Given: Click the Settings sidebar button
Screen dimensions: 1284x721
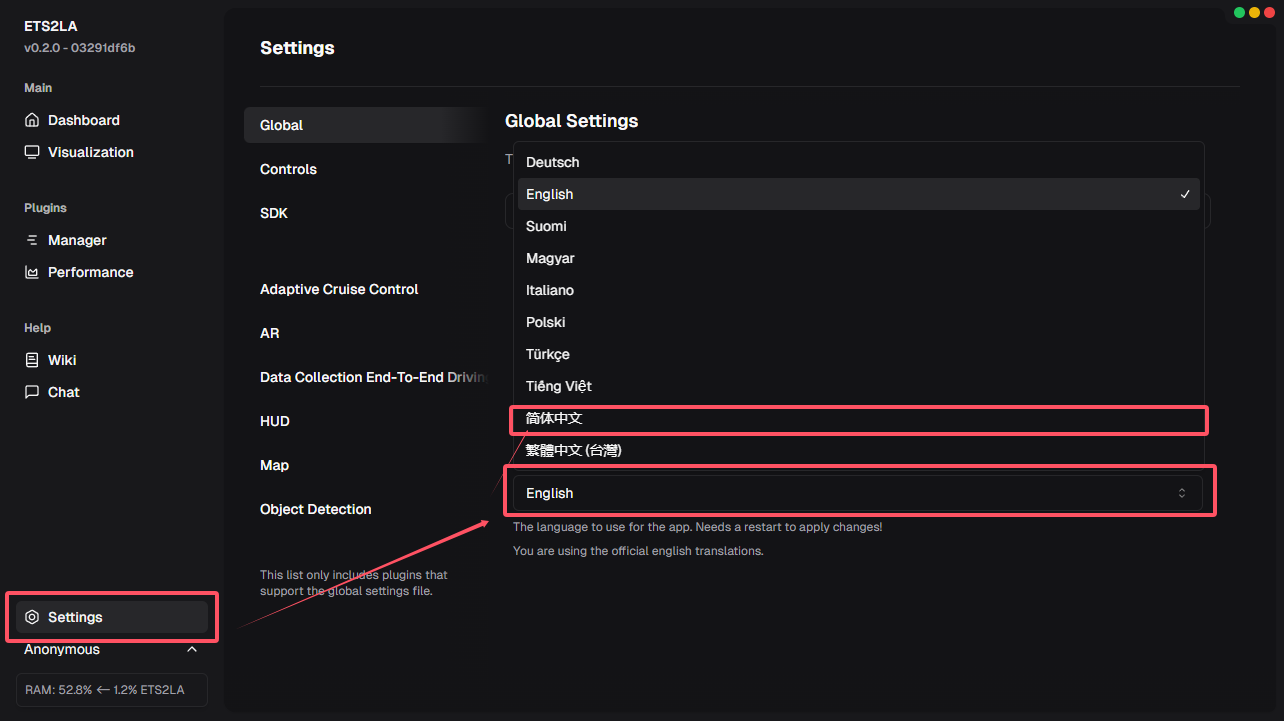Looking at the screenshot, I should [x=112, y=617].
